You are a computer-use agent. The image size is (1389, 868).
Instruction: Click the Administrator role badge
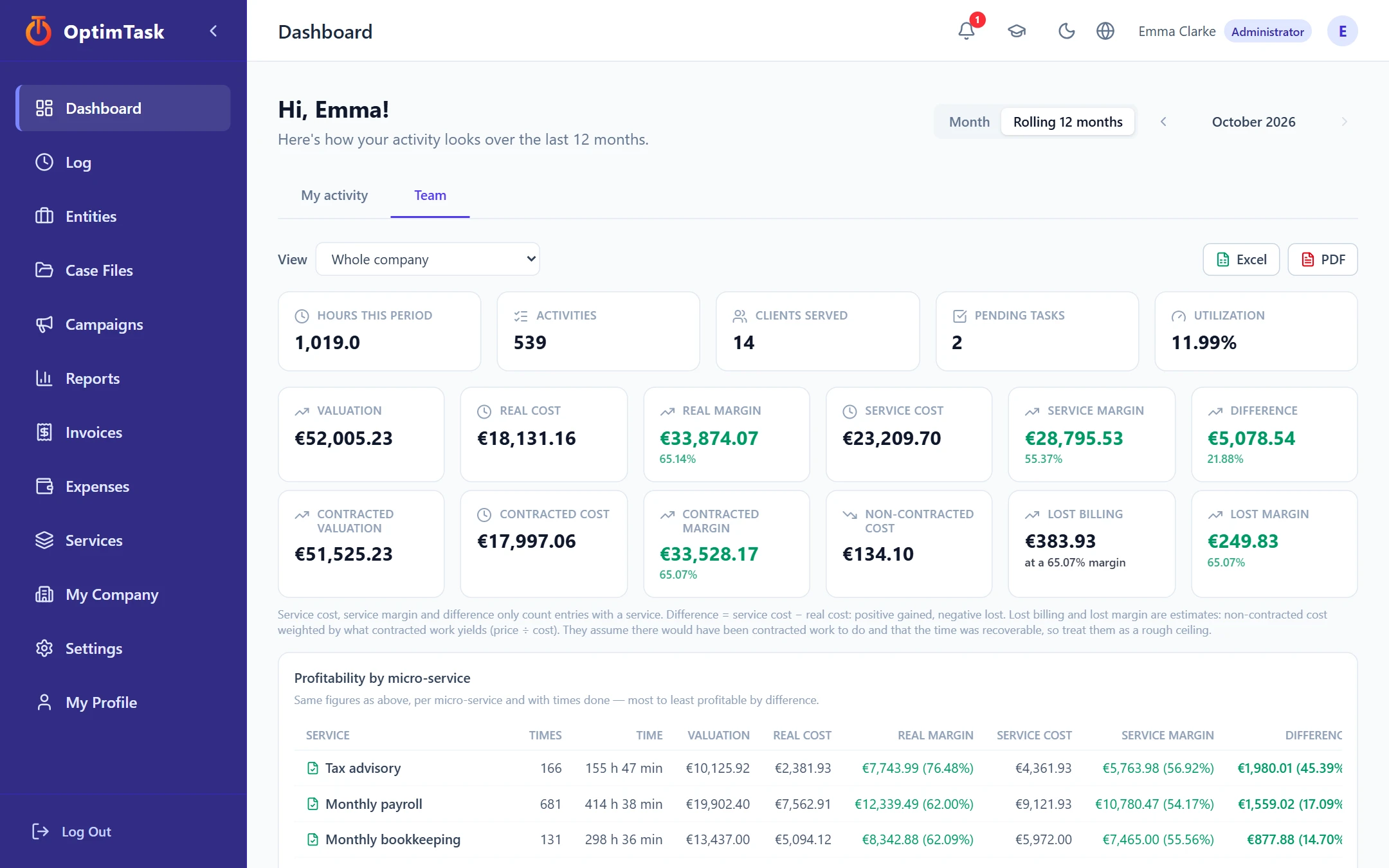[x=1267, y=32]
